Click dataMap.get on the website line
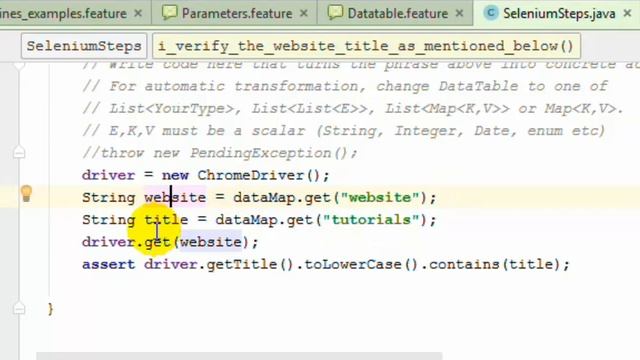640x360 pixels. pyautogui.click(x=282, y=198)
